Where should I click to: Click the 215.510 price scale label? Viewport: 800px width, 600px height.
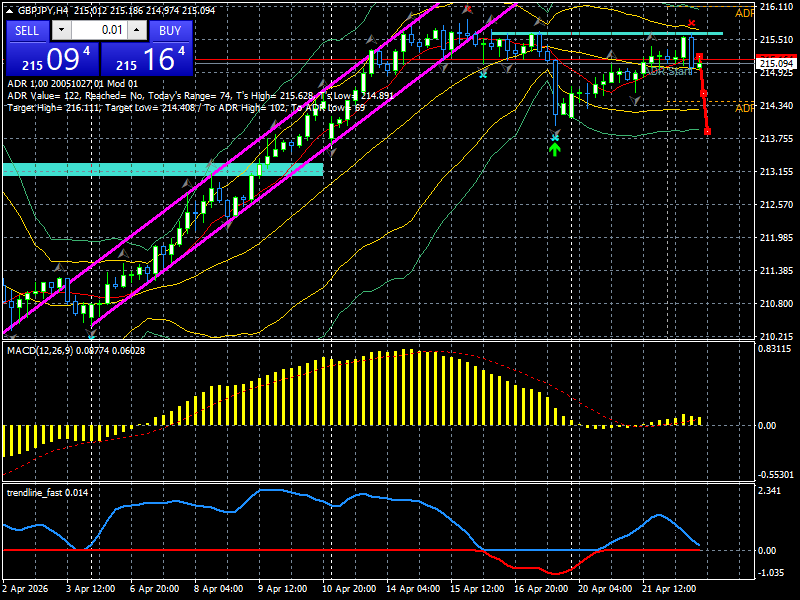(777, 39)
